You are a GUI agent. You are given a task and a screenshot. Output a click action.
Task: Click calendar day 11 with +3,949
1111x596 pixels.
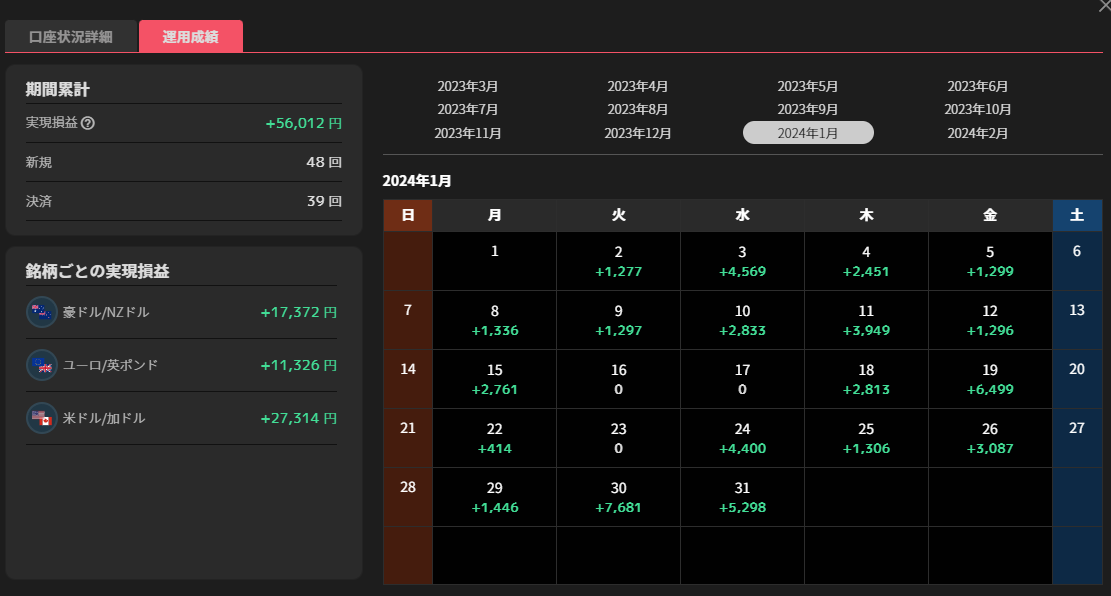pyautogui.click(x=866, y=320)
